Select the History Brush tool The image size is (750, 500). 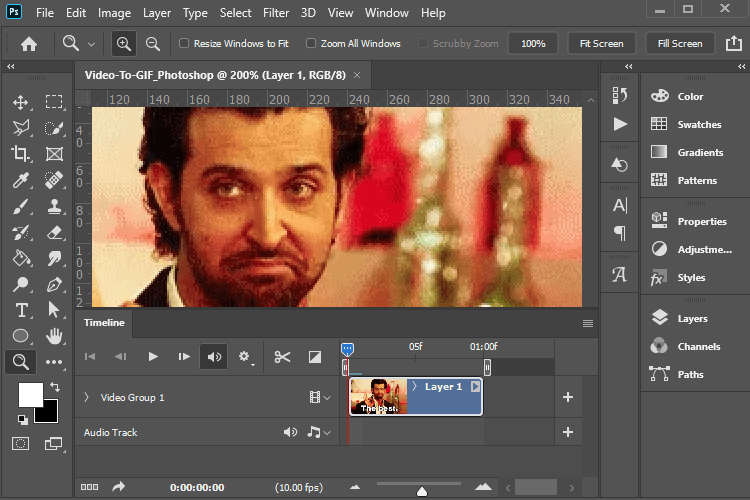[21, 233]
